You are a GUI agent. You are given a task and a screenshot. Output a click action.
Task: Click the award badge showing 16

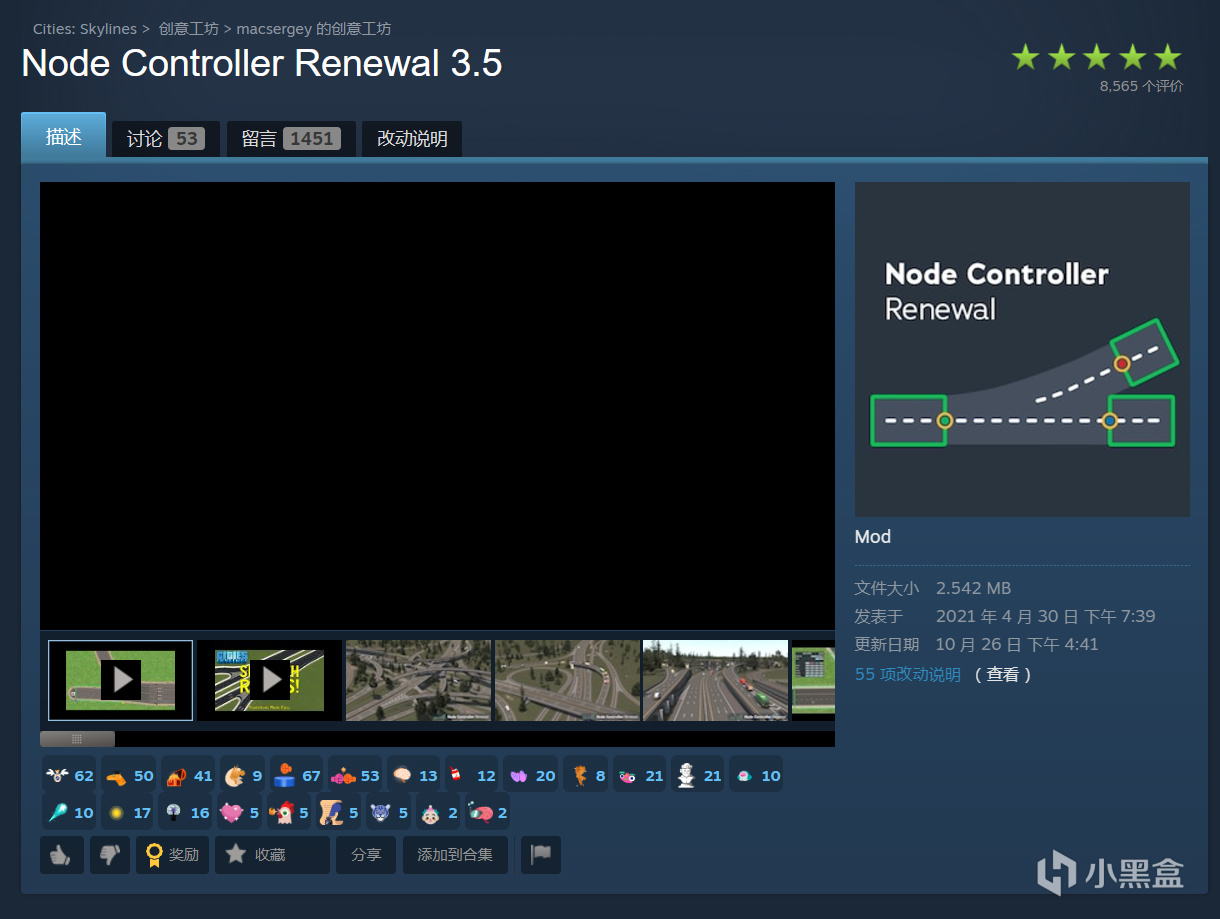click(x=187, y=812)
